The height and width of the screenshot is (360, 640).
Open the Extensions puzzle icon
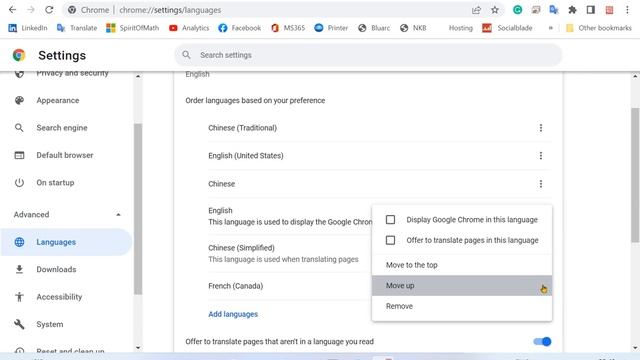572,10
